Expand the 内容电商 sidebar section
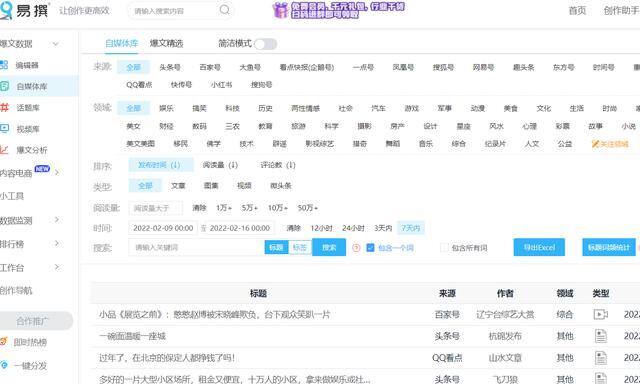640x384 pixels. pos(57,173)
